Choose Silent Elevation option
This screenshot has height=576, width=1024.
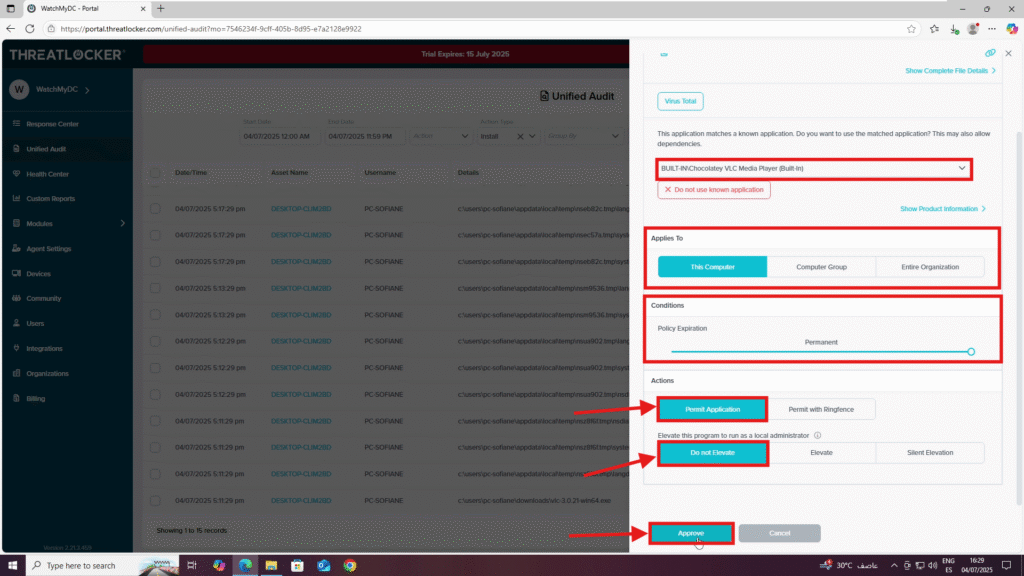930,453
